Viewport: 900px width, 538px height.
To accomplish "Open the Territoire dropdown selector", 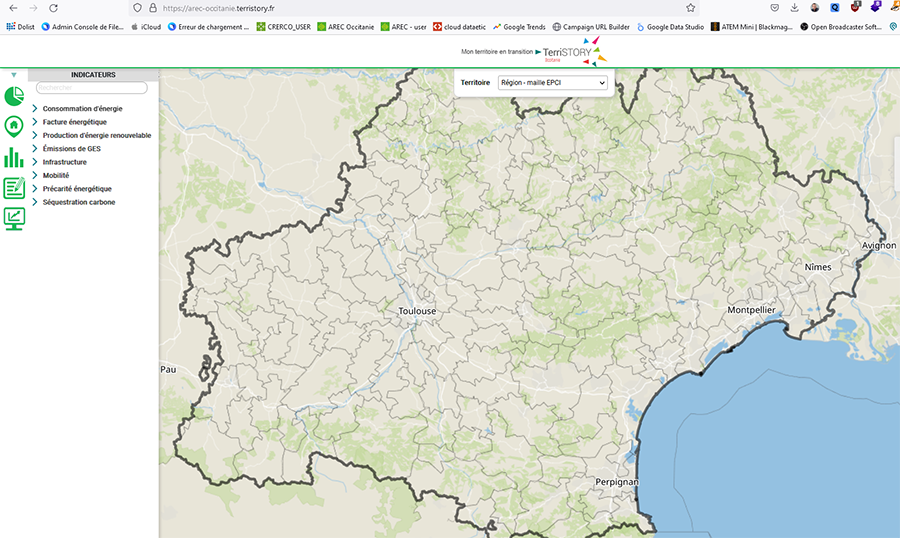I will pos(552,83).
